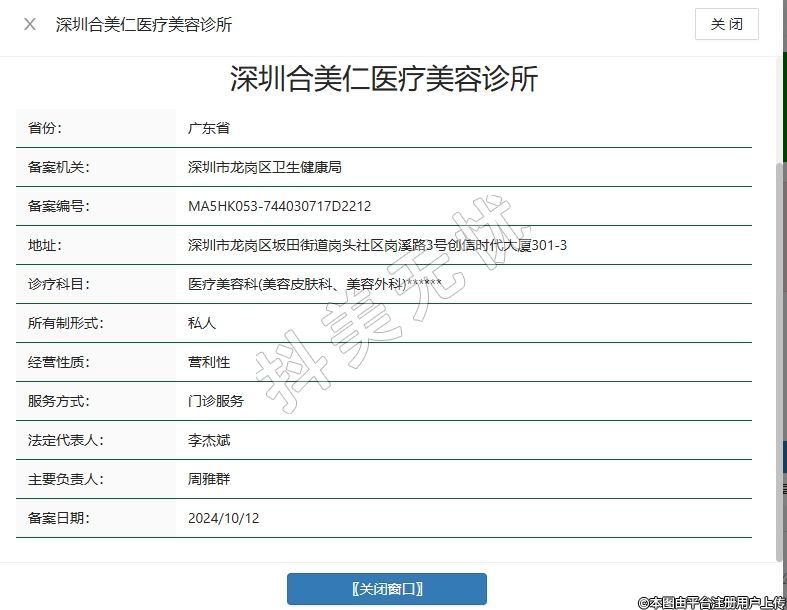This screenshot has width=787, height=610.
Task: Click the X icon in dialog header
Action: [30, 24]
